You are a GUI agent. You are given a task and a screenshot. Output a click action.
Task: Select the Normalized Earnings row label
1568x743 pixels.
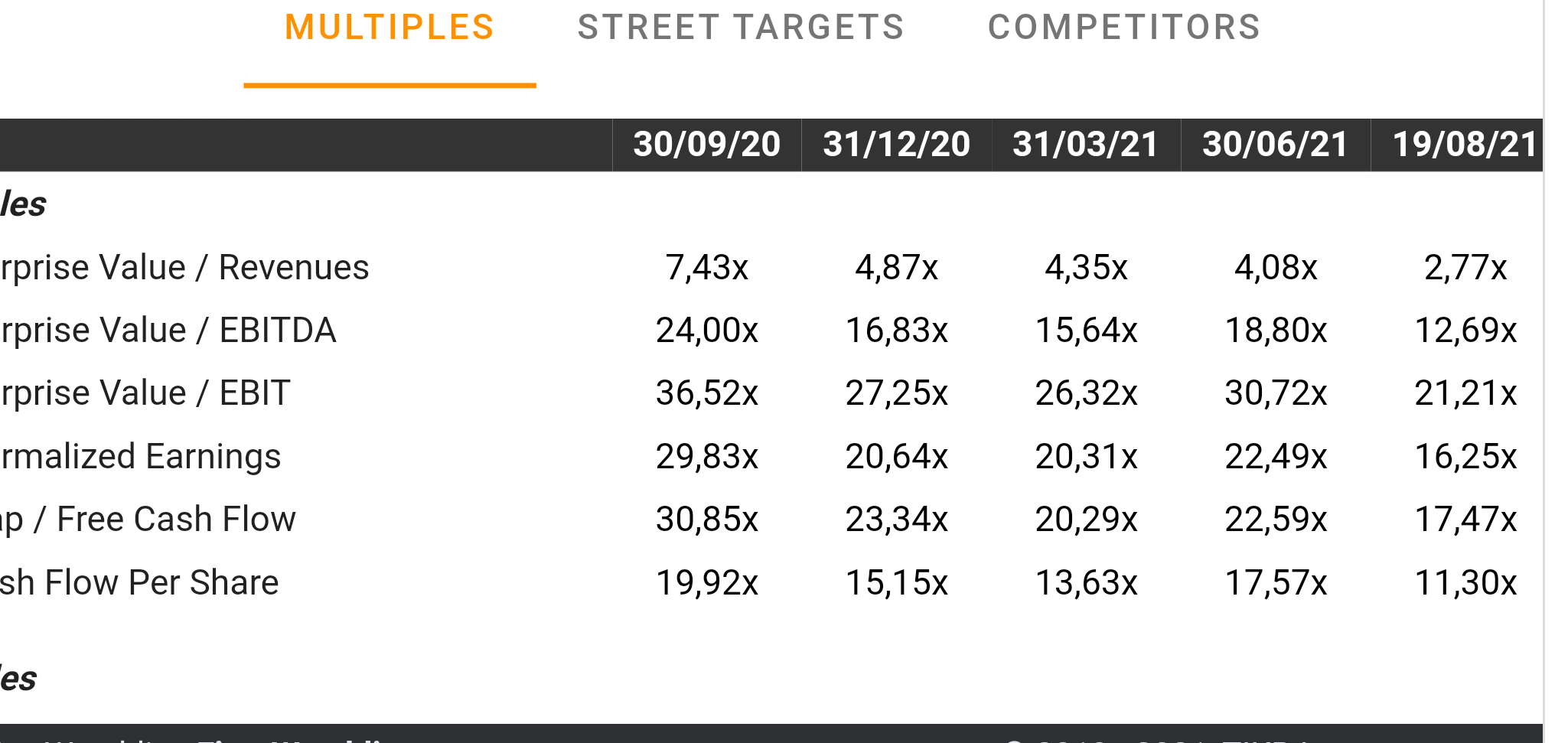141,457
